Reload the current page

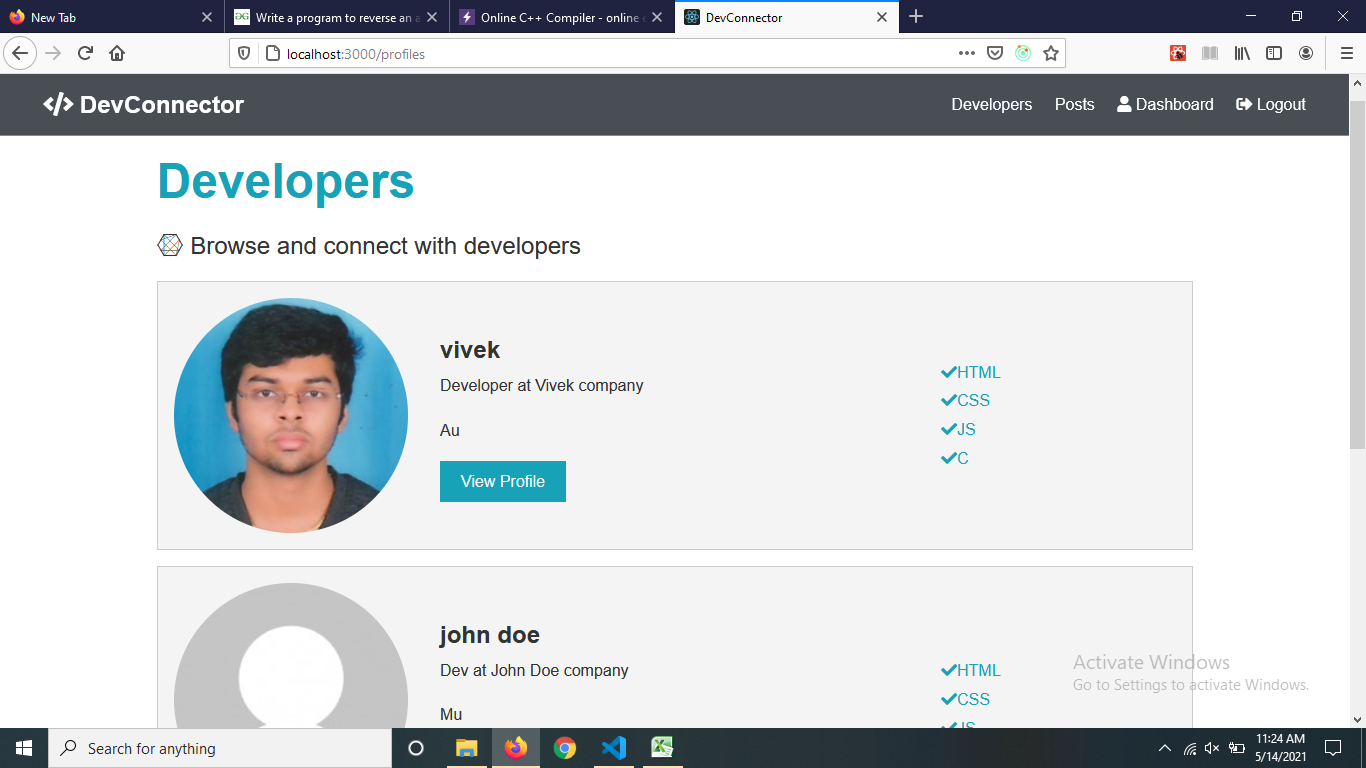pos(84,53)
